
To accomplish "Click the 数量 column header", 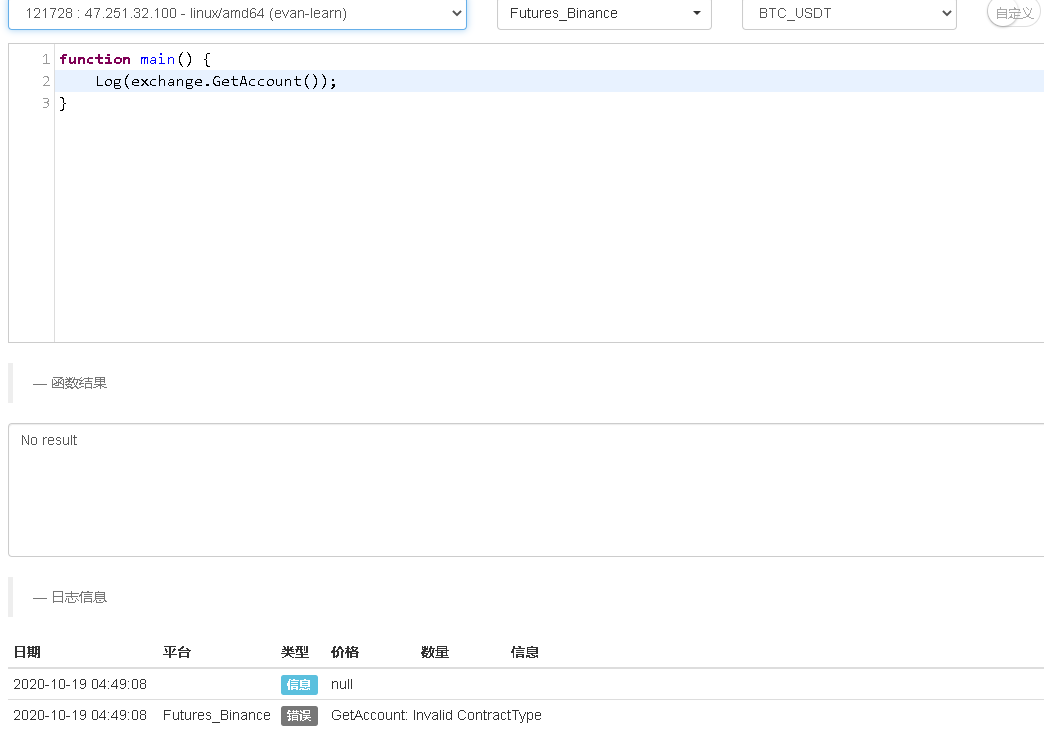I will pyautogui.click(x=435, y=652).
